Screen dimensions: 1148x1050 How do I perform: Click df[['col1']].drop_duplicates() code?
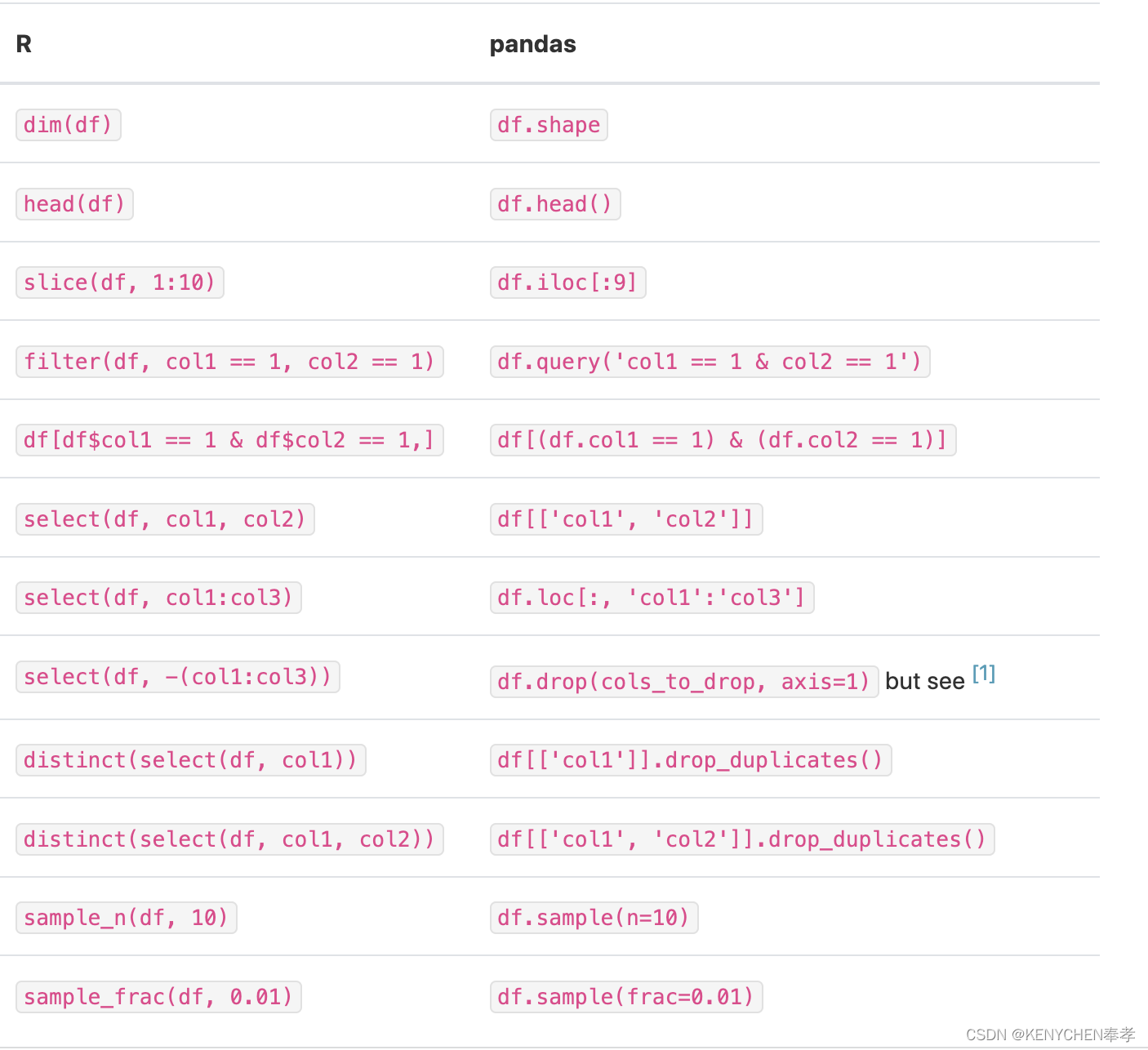click(691, 760)
